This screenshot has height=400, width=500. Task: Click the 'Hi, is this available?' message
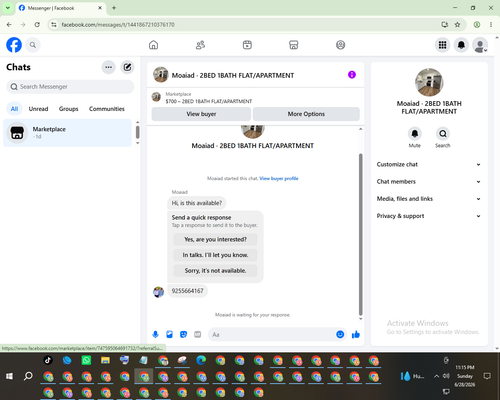pos(197,203)
